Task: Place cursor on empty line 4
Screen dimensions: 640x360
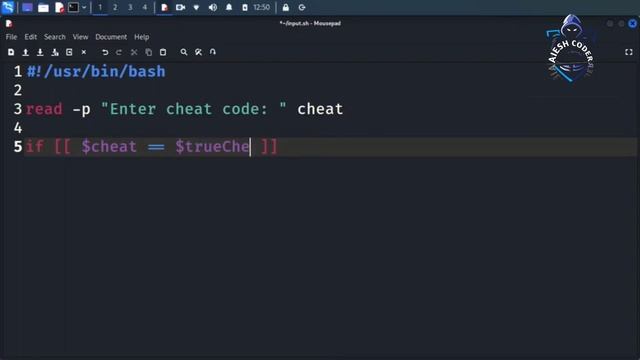Action: point(331,128)
